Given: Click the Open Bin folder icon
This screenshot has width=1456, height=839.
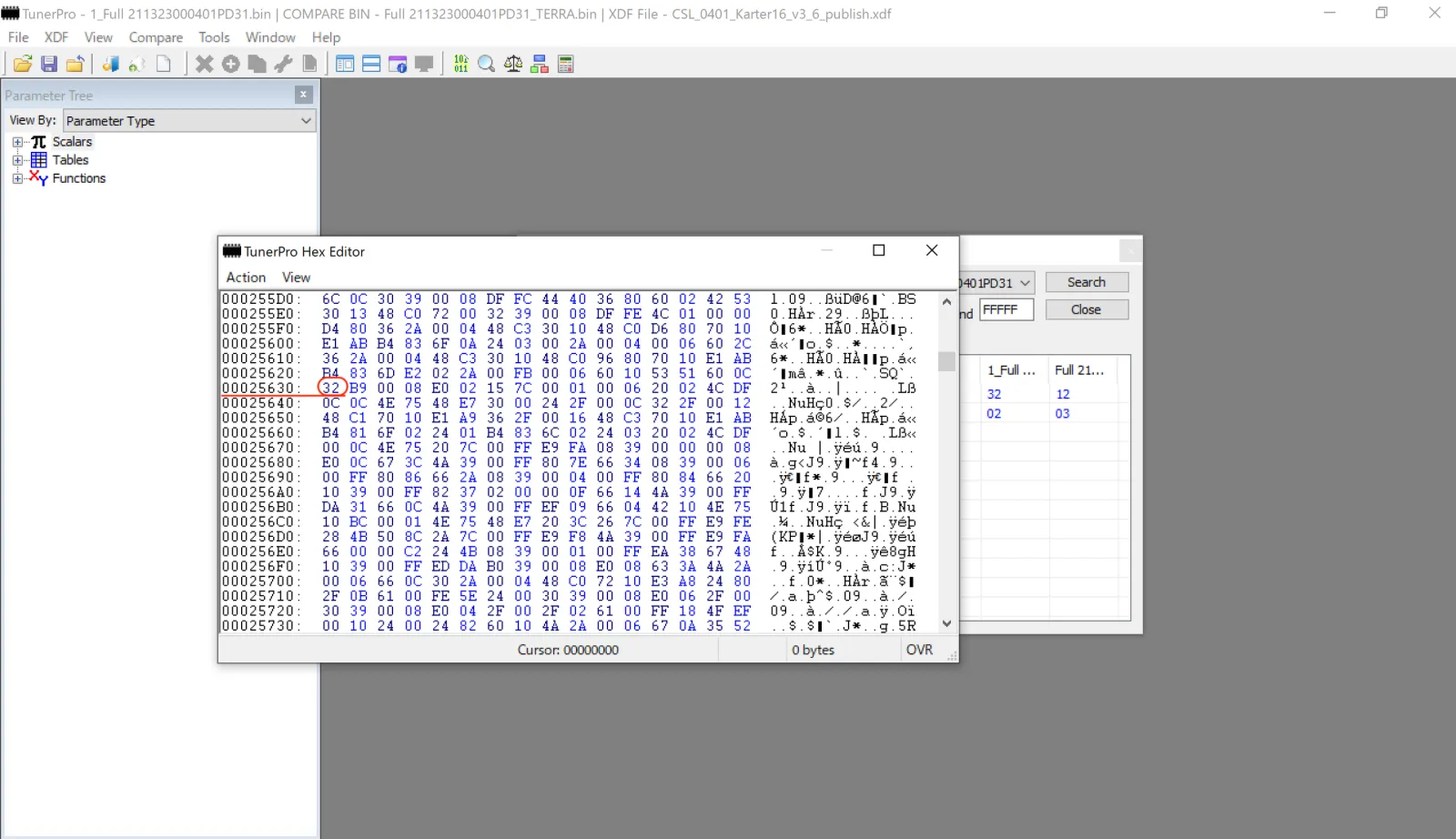Looking at the screenshot, I should [x=23, y=64].
